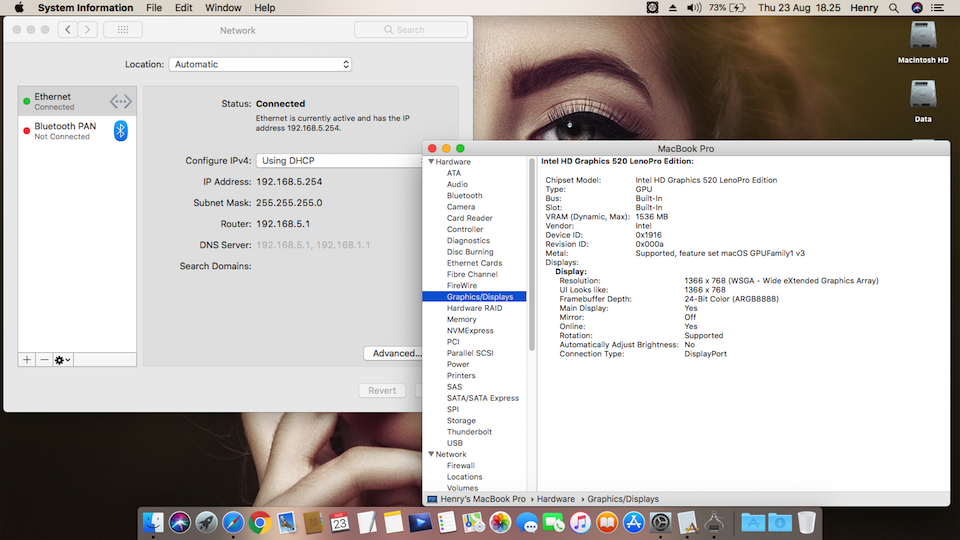Open Finder from the dock

pos(153,523)
